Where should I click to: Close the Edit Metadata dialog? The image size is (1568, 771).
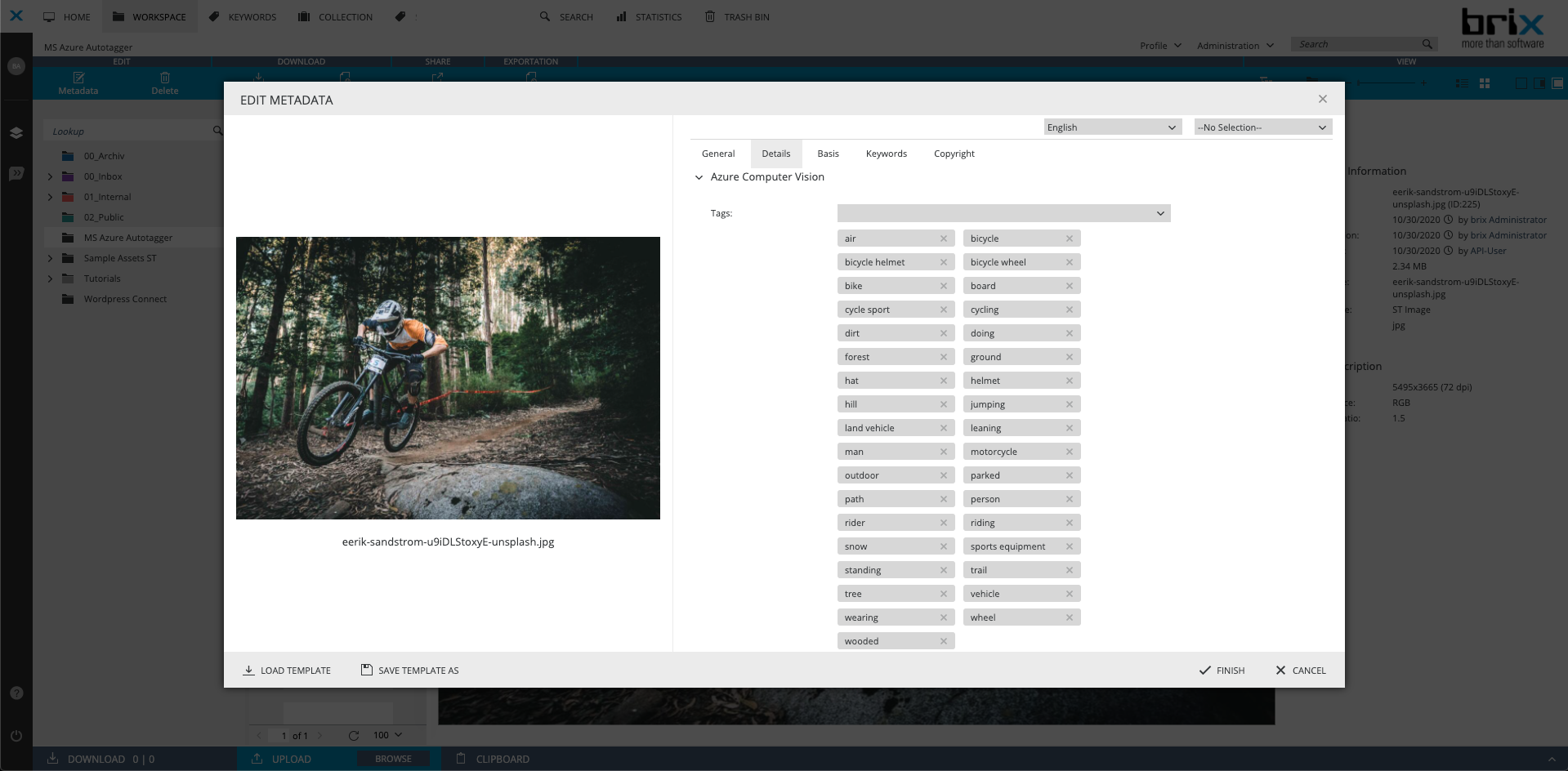(x=1322, y=99)
